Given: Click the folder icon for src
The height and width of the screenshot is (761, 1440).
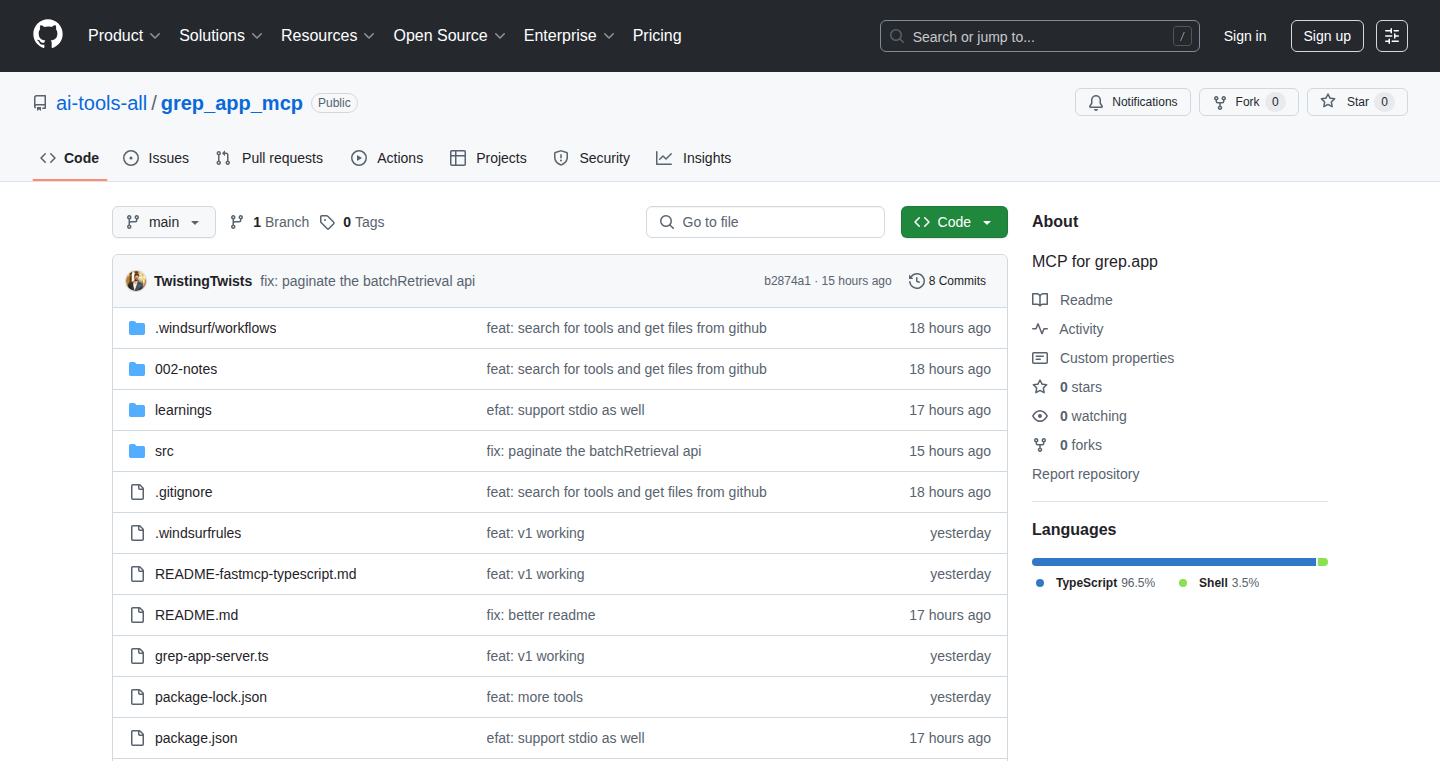Looking at the screenshot, I should pyautogui.click(x=137, y=451).
